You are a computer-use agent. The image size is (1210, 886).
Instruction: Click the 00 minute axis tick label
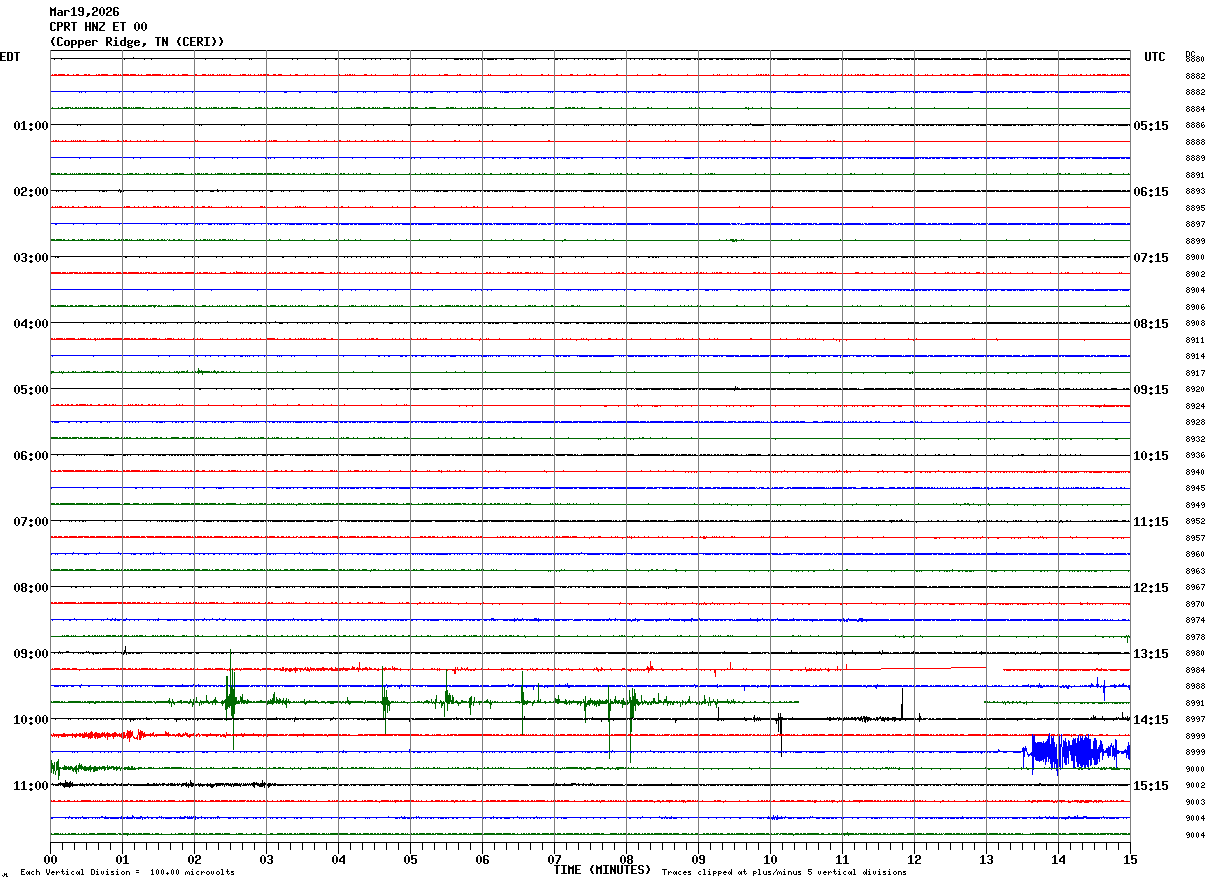click(x=51, y=859)
